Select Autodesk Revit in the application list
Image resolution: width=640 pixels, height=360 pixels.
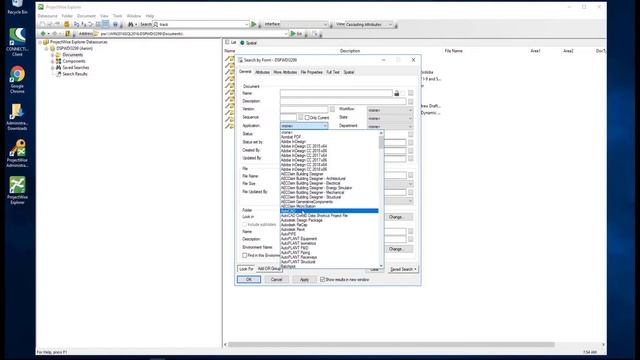329,229
